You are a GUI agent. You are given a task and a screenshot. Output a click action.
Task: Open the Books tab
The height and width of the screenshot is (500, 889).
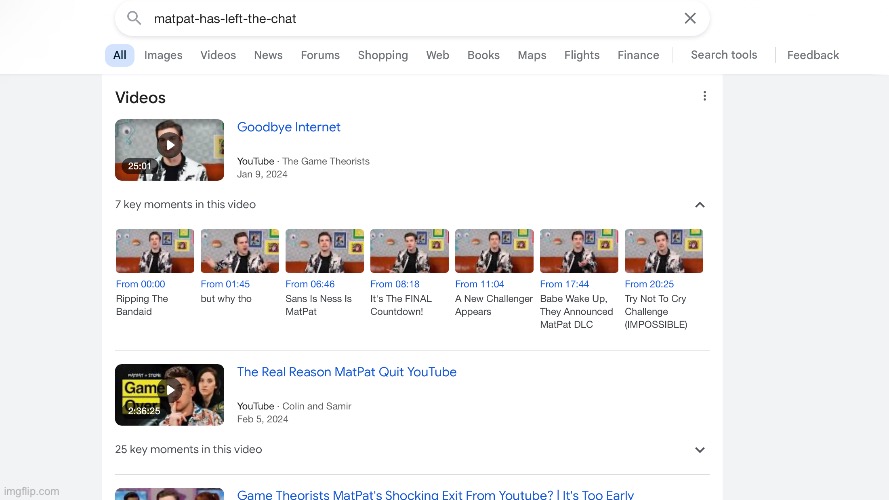[484, 55]
